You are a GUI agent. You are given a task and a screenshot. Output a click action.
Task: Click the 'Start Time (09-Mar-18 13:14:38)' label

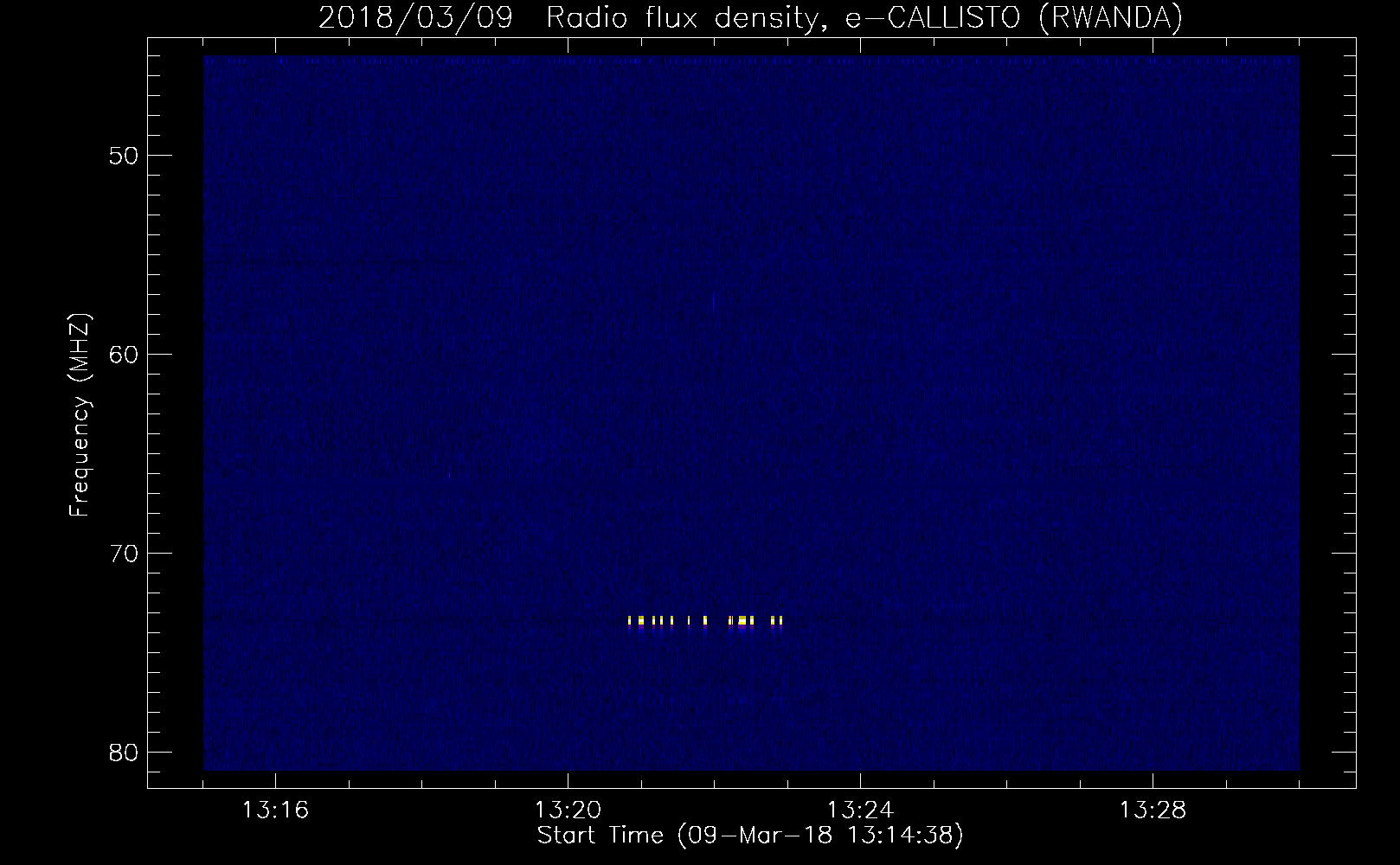click(x=750, y=836)
